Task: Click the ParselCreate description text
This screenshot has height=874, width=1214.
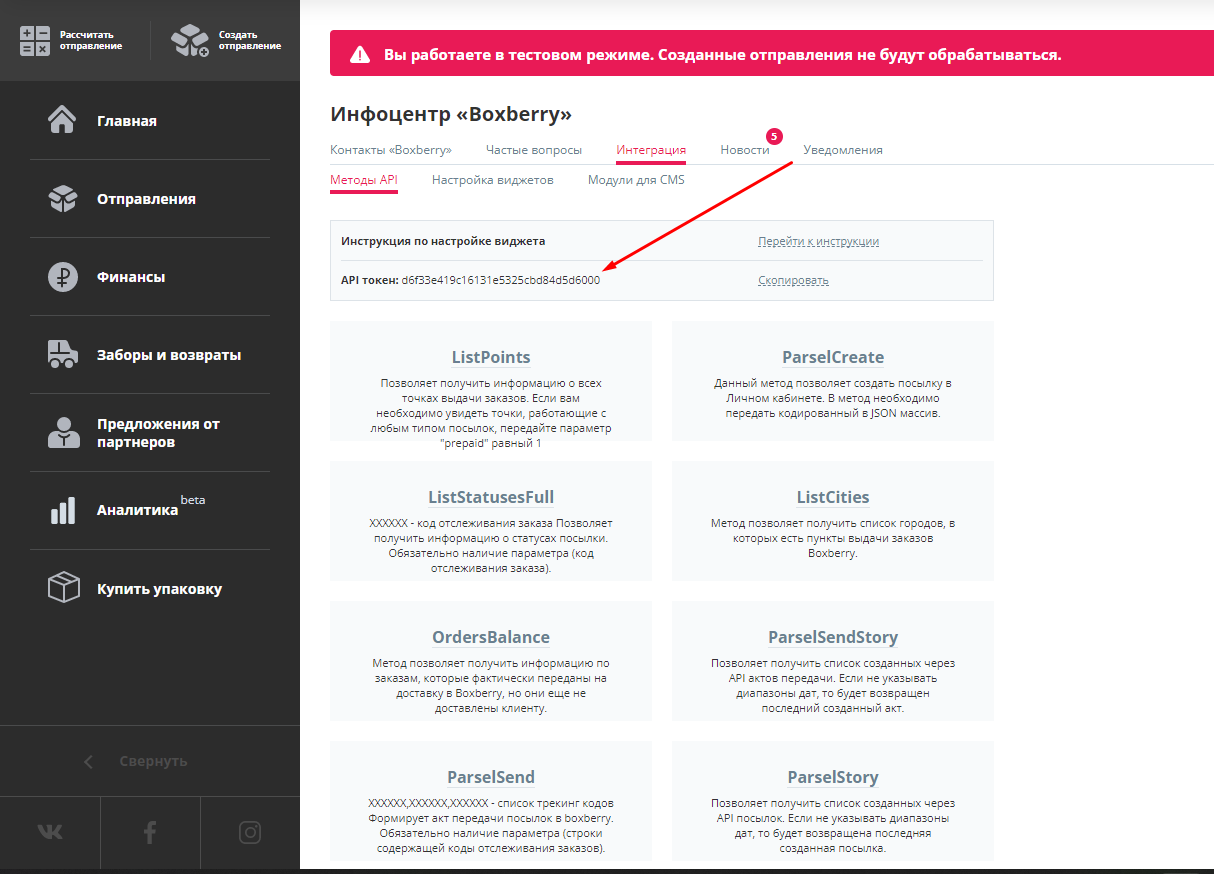Action: [833, 398]
